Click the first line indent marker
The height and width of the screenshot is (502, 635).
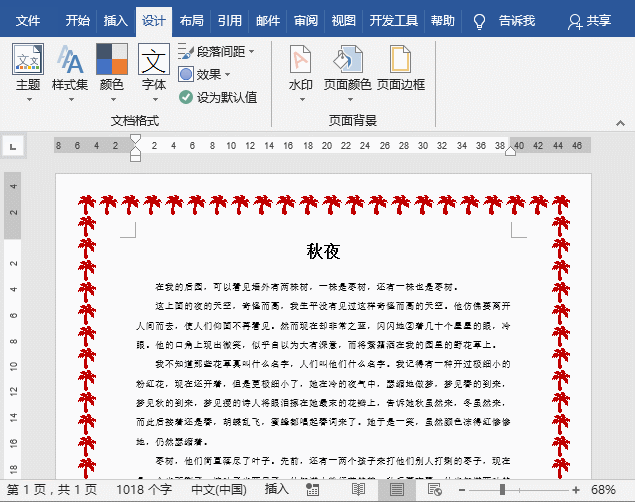(136, 139)
